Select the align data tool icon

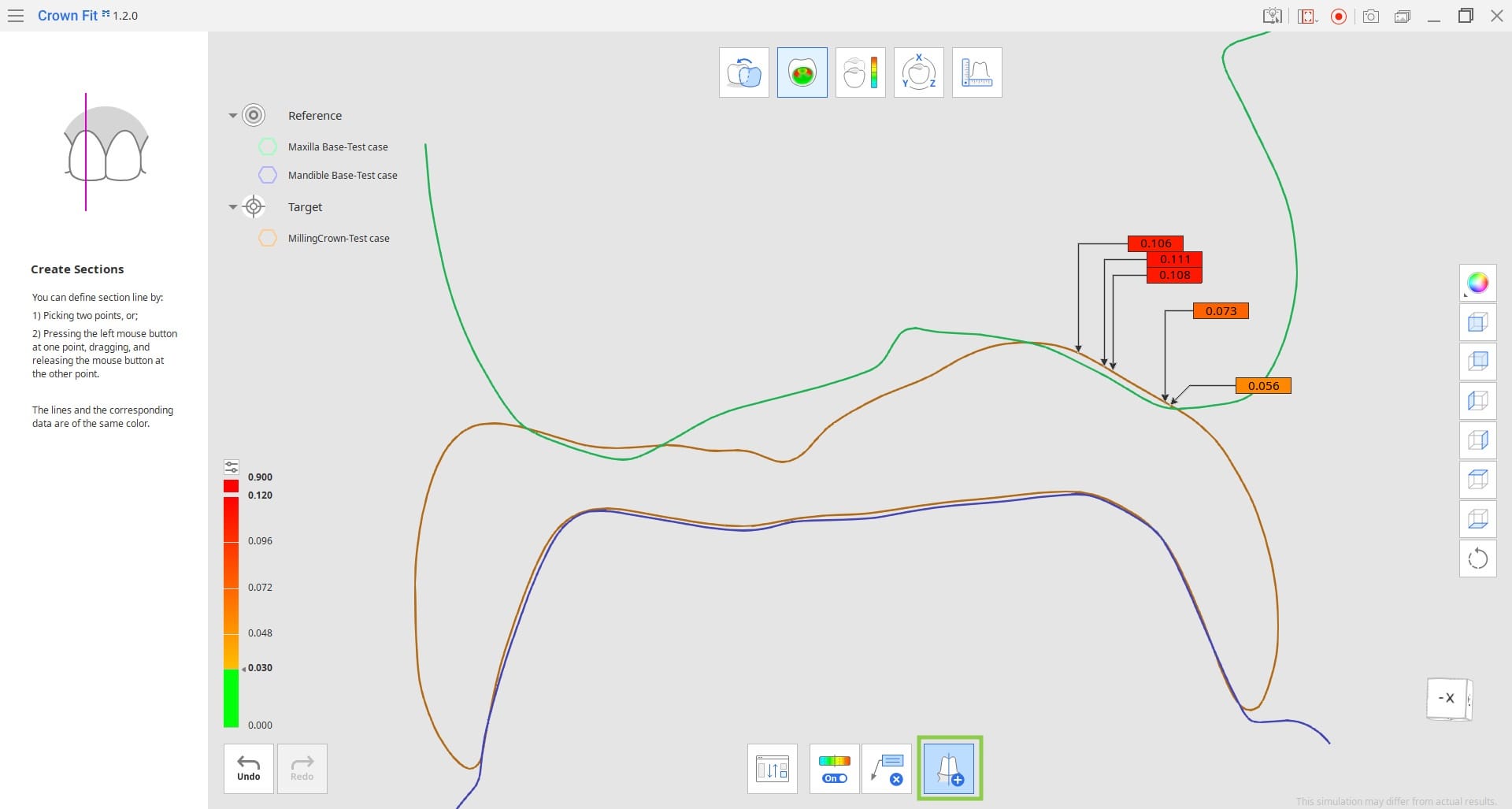pos(744,72)
